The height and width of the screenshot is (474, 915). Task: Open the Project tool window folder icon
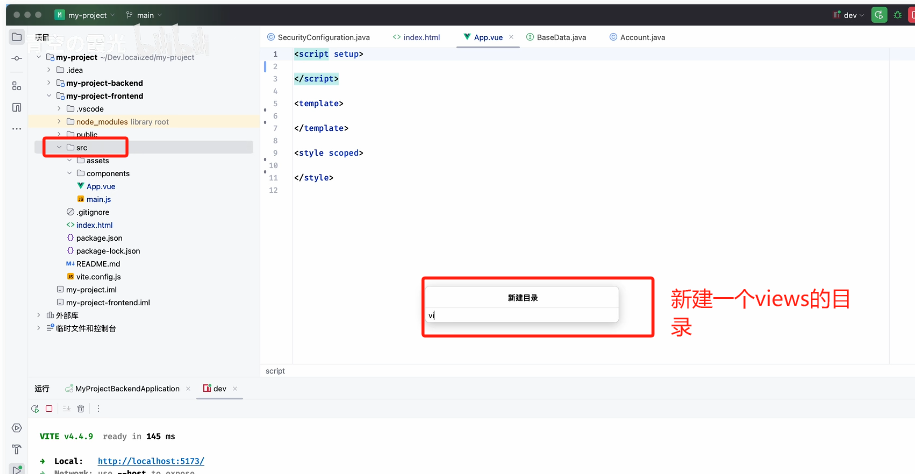pos(16,37)
